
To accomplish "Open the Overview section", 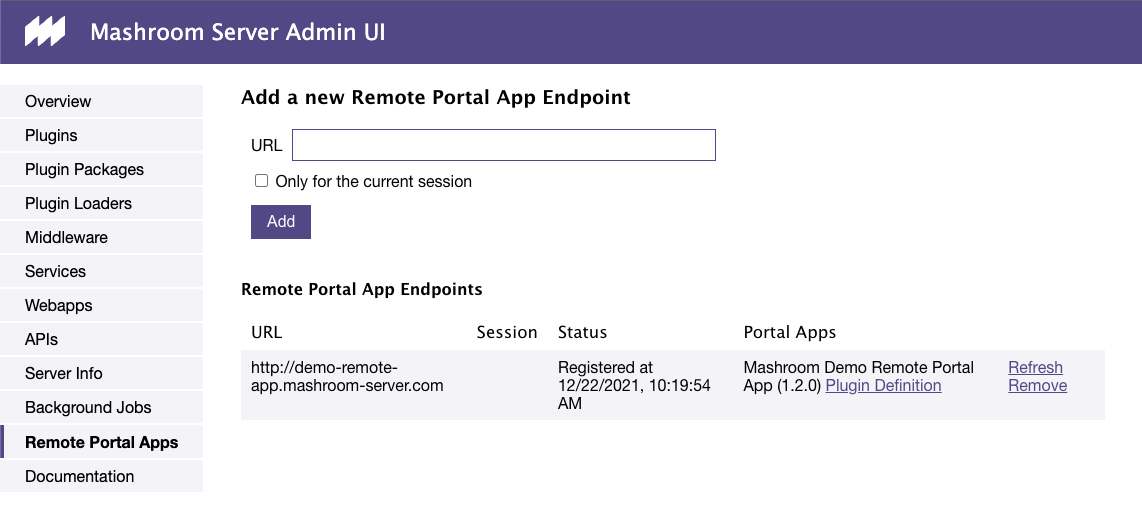I will [x=101, y=101].
